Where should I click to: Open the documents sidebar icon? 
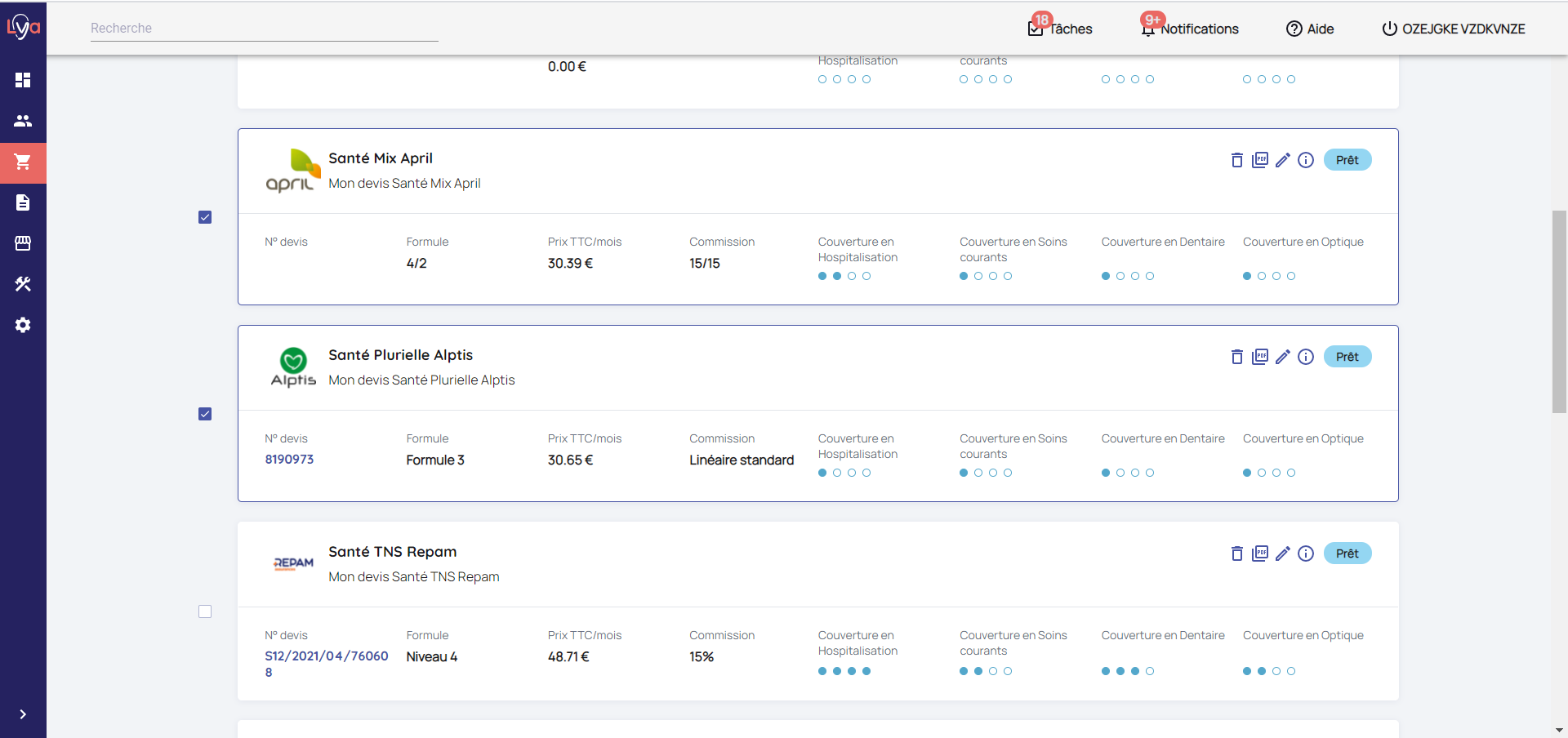tap(23, 202)
